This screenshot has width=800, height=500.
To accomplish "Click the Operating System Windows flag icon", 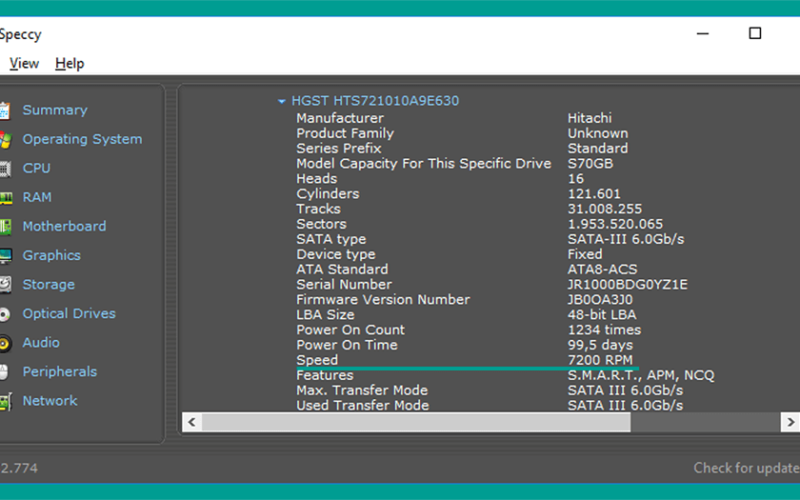I will (5, 139).
